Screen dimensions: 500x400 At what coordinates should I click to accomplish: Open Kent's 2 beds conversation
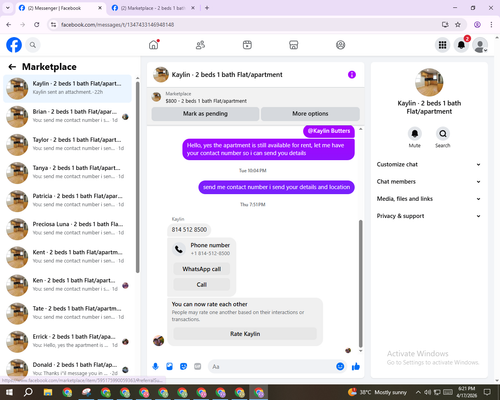coord(68,256)
